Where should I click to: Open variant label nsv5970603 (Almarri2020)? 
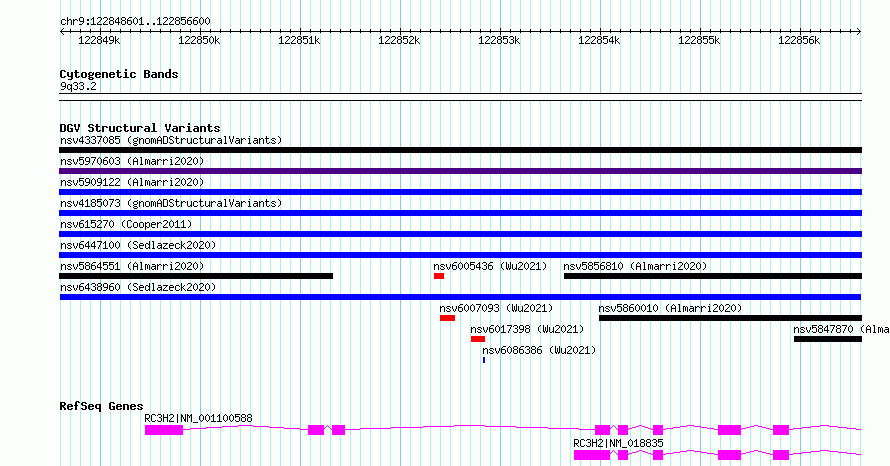click(x=132, y=161)
